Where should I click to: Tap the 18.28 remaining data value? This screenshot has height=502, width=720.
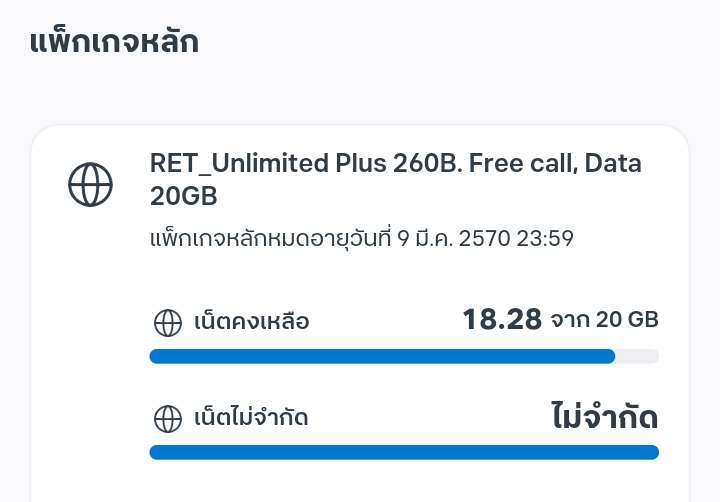502,320
